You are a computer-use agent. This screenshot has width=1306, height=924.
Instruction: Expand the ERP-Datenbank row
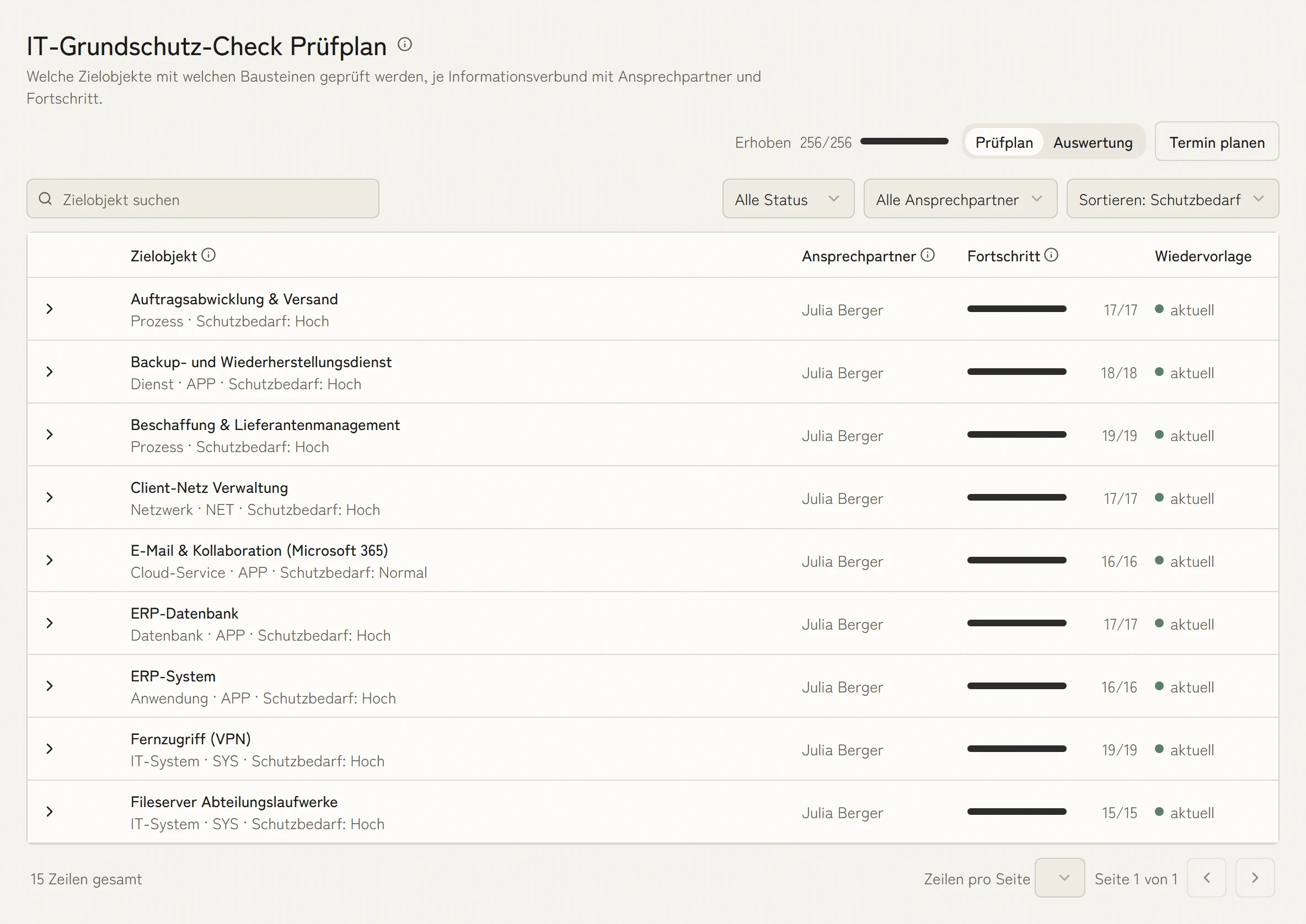(50, 623)
